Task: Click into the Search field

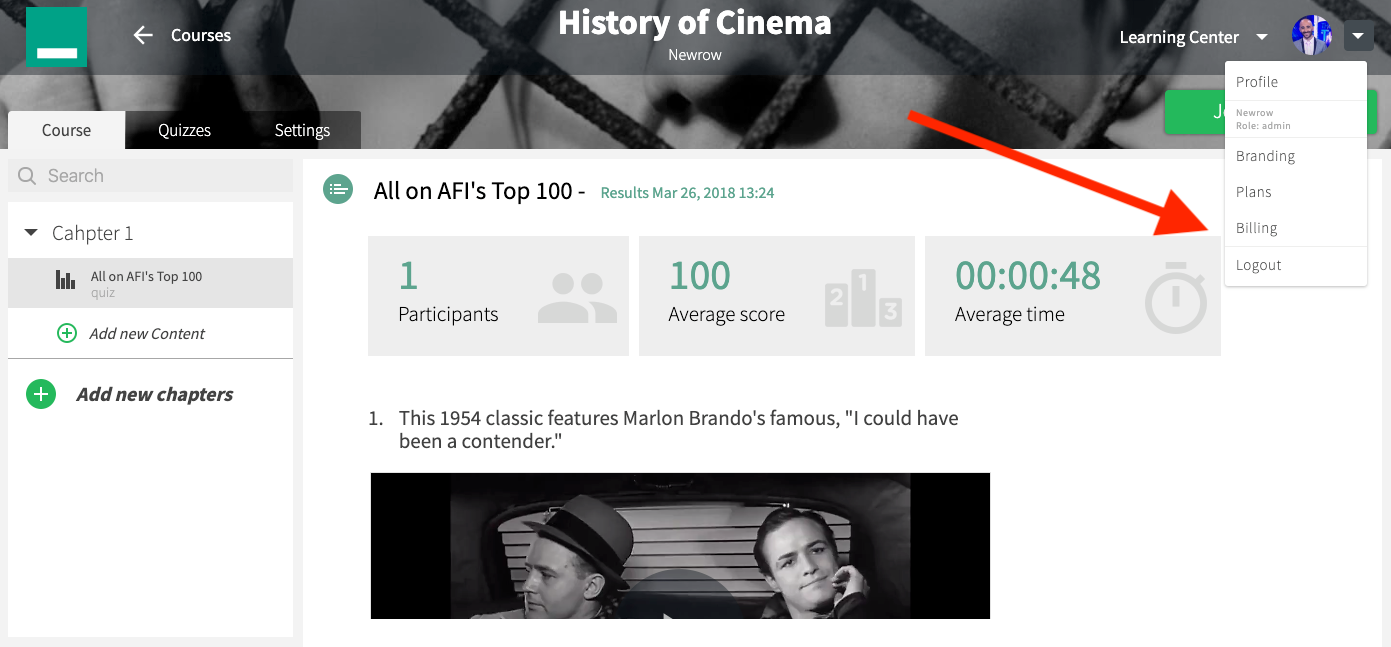Action: (150, 176)
